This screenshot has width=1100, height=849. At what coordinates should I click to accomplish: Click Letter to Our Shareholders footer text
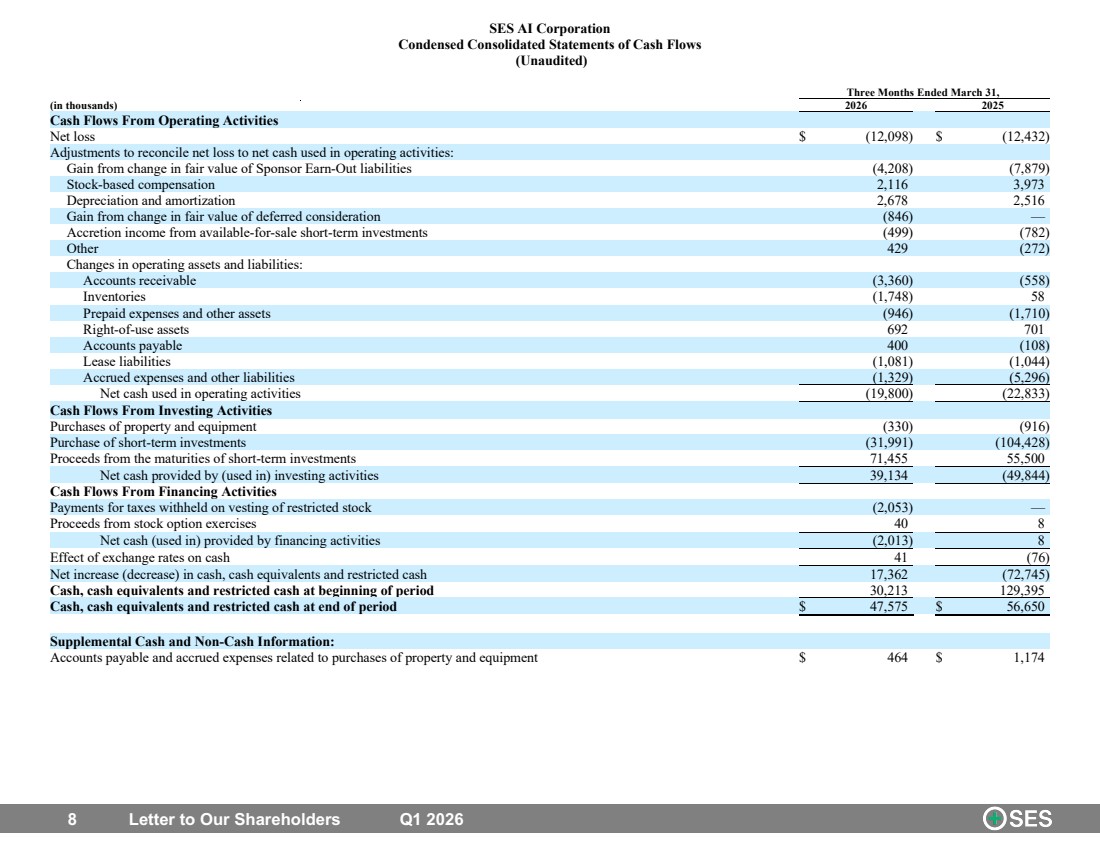234,820
